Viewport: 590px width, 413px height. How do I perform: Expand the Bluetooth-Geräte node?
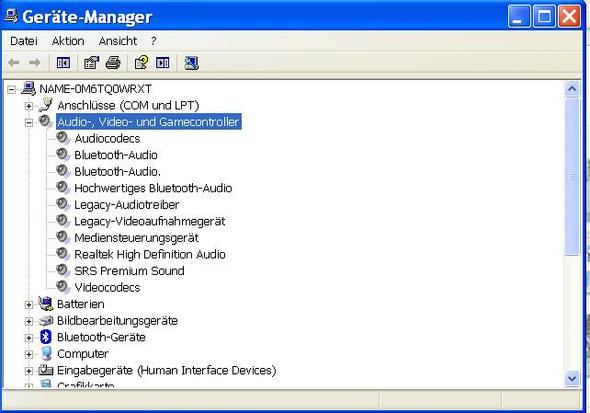click(x=29, y=338)
